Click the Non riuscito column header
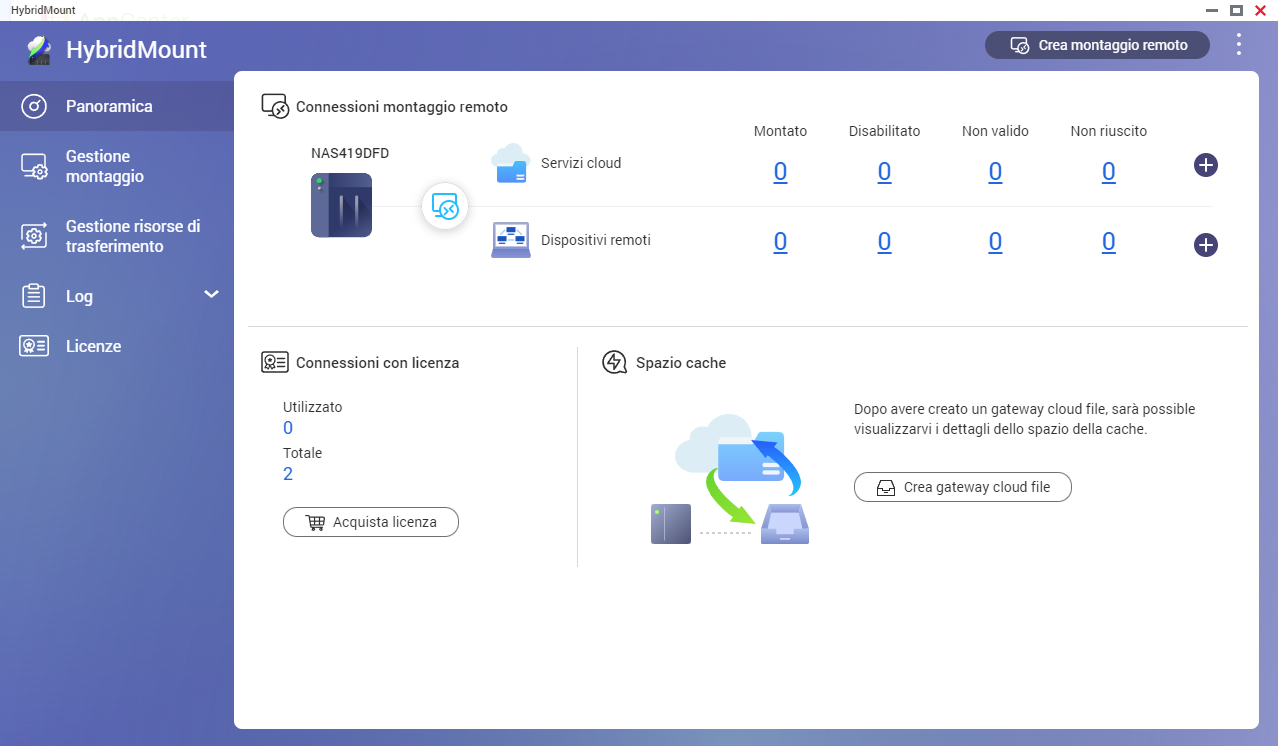1278x746 pixels. click(x=1108, y=131)
